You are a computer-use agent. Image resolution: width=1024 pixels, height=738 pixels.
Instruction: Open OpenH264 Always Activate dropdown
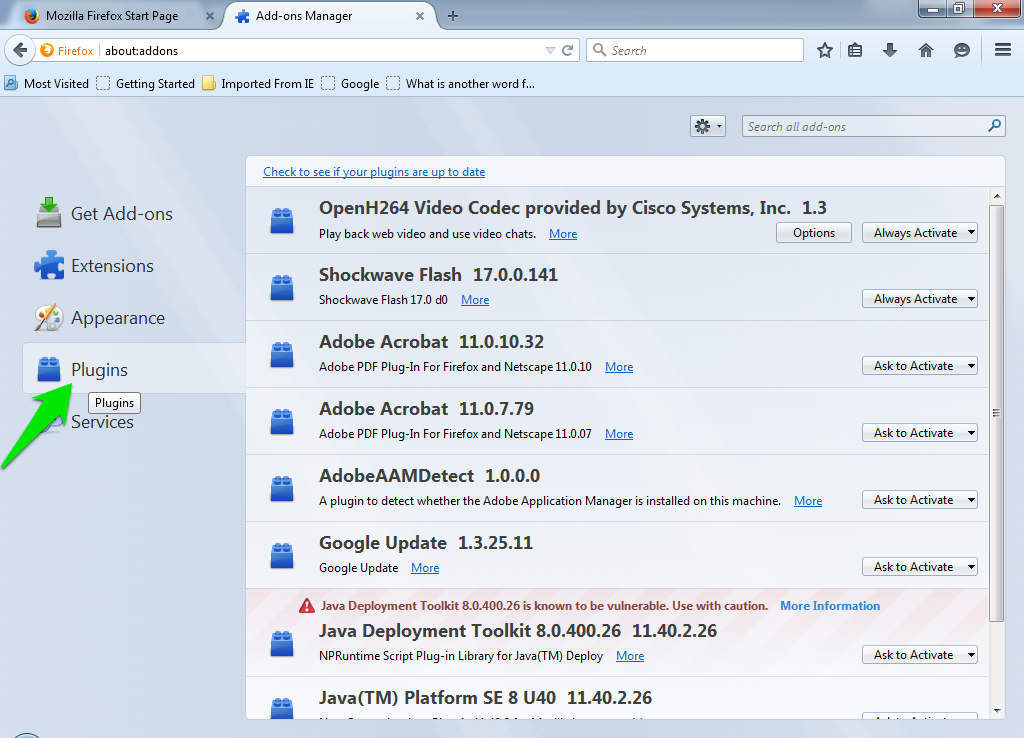[920, 233]
